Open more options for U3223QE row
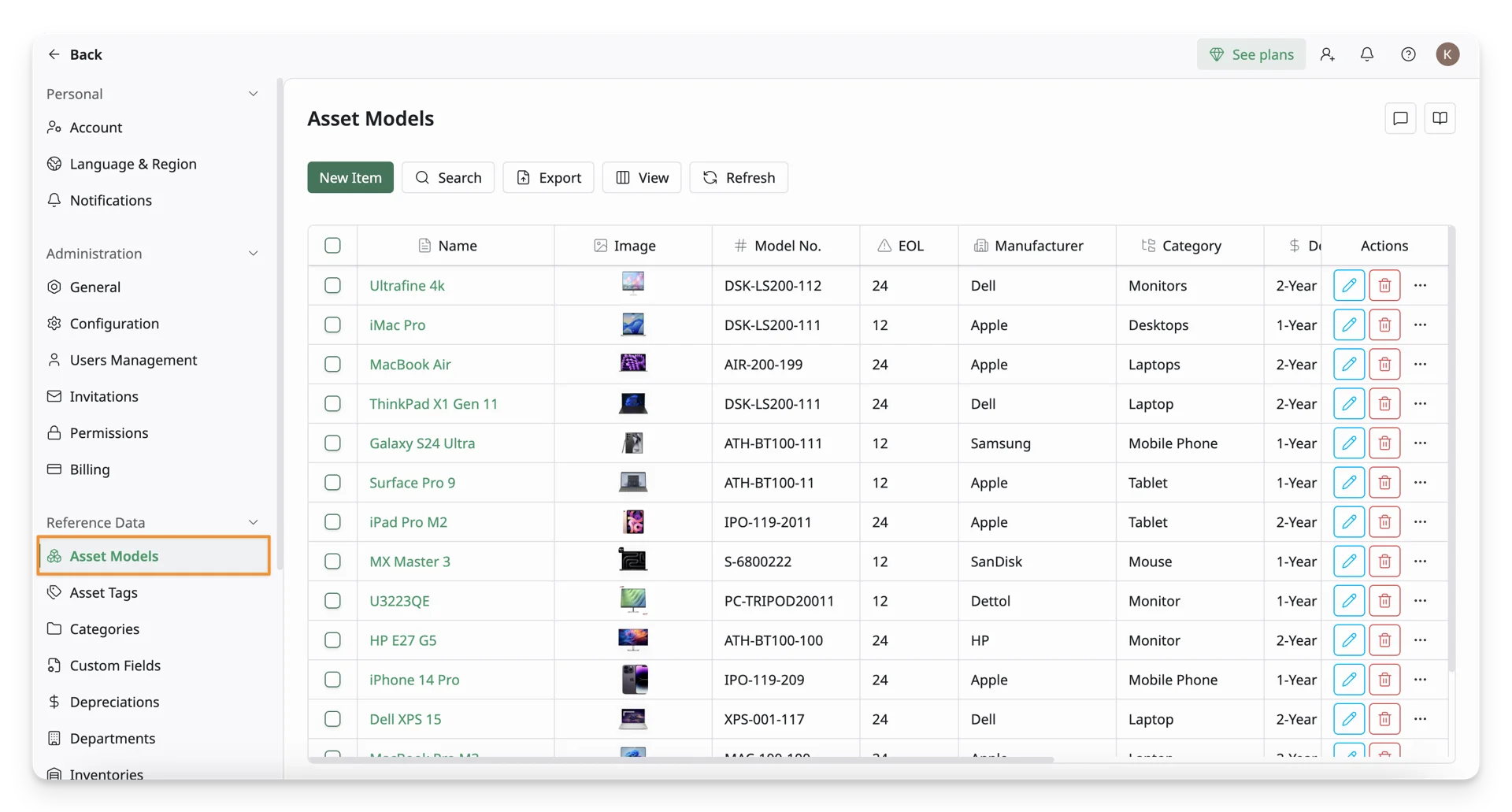The width and height of the screenshot is (1512, 812). pos(1421,600)
